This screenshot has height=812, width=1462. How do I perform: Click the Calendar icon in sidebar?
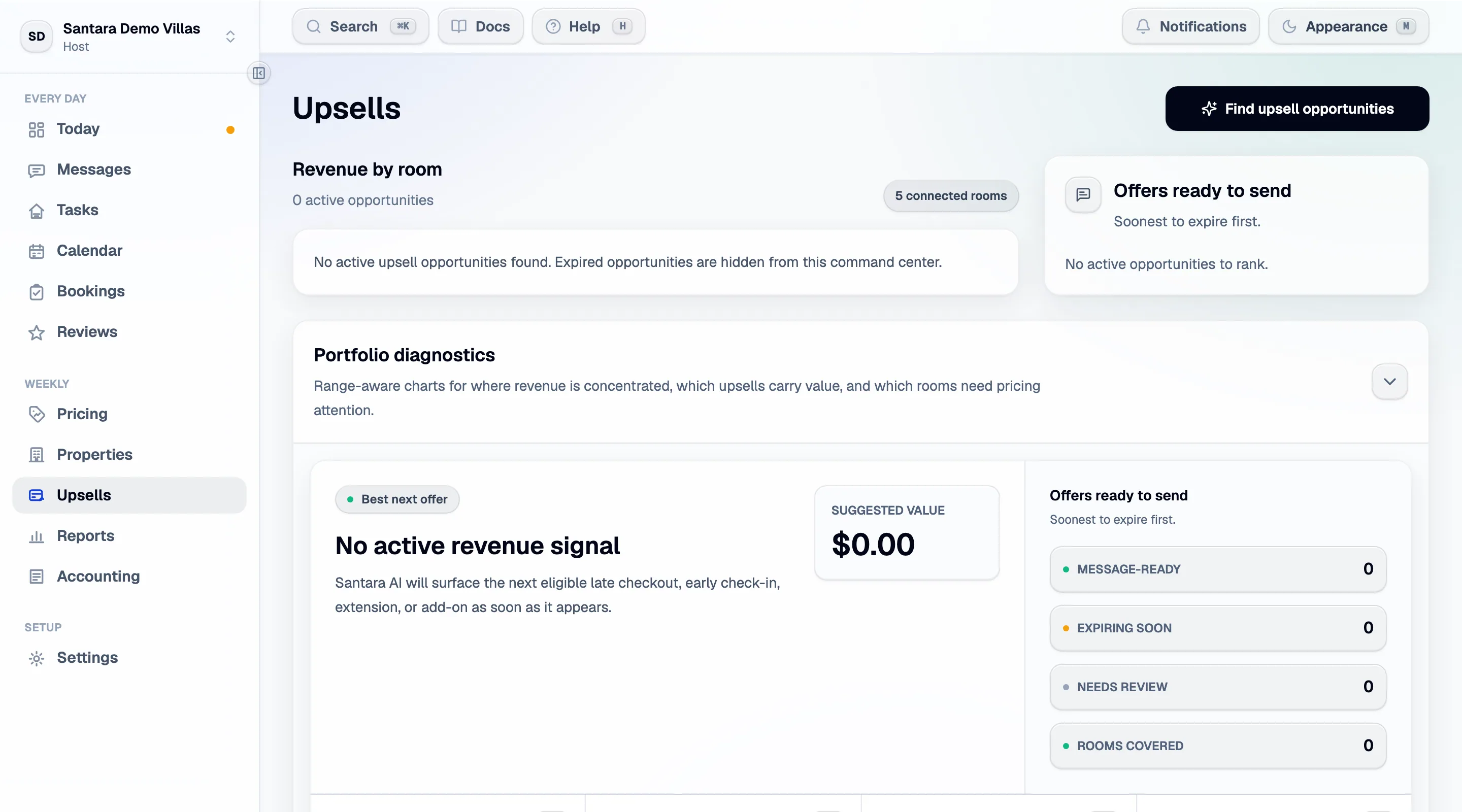37,251
